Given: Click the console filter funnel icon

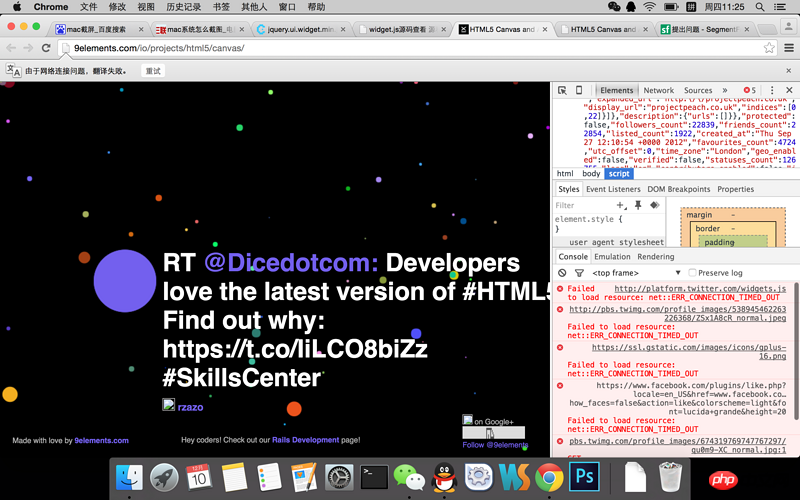Looking at the screenshot, I should [579, 273].
